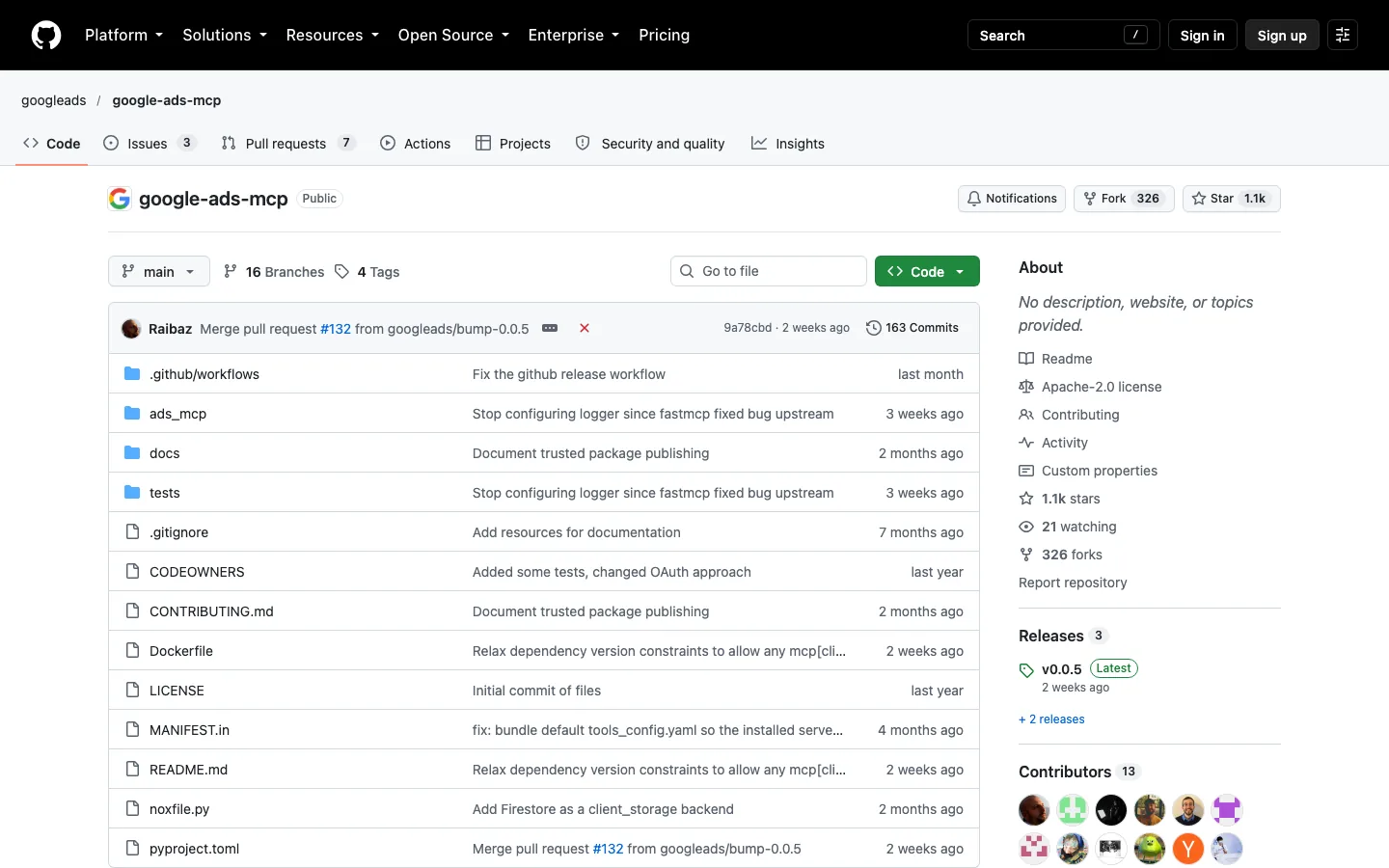Click the Notifications button

click(1012, 199)
